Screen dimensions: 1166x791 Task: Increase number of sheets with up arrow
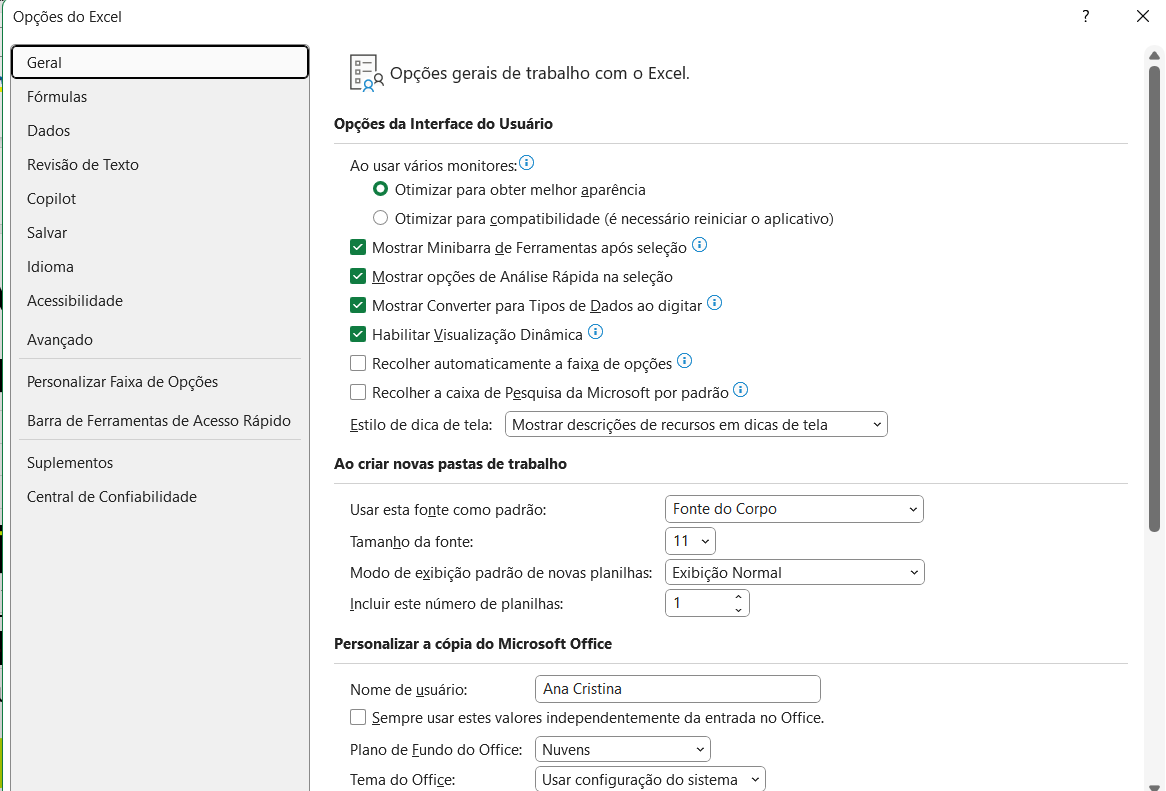(738, 597)
